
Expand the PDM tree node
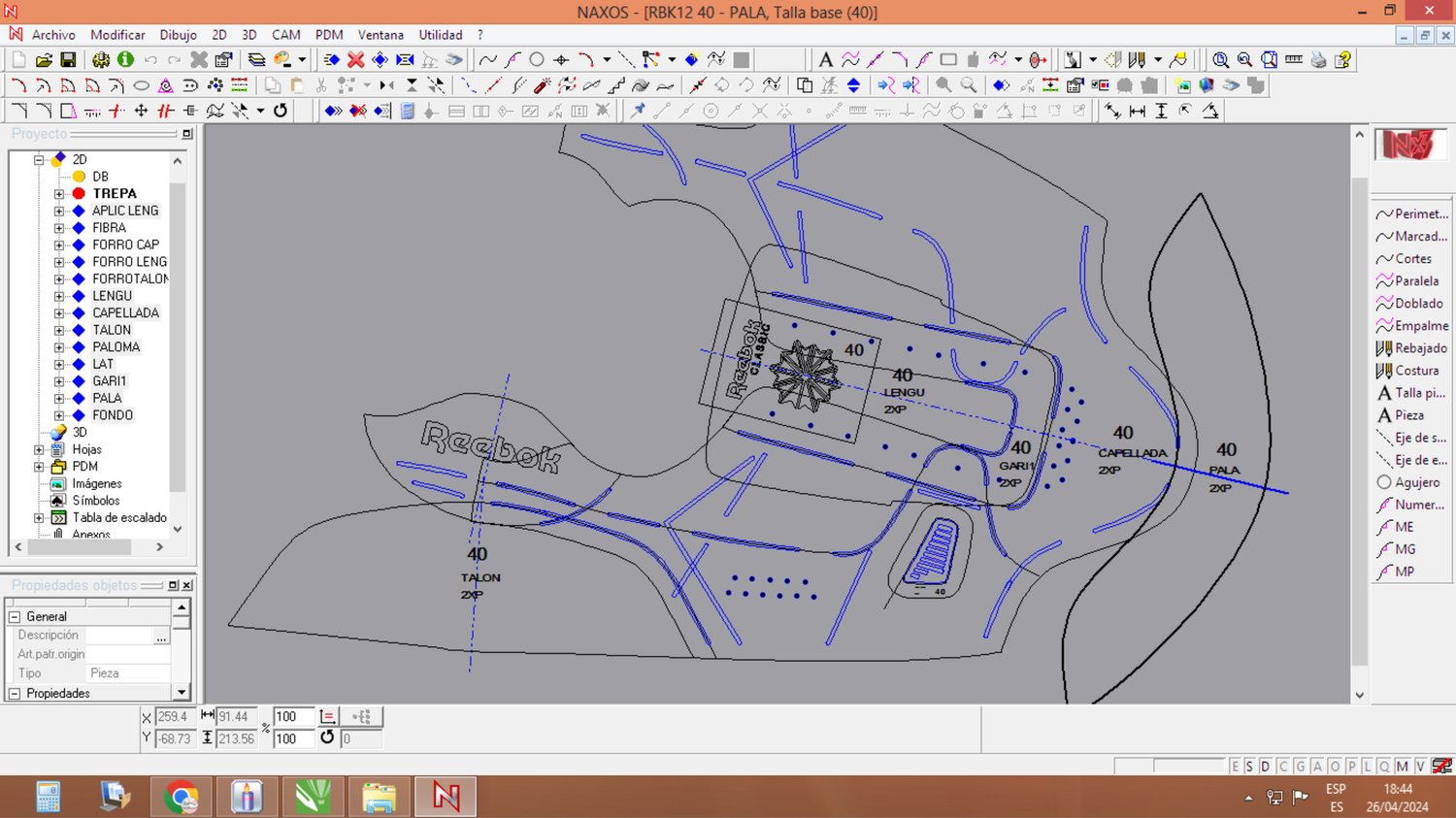coord(39,467)
